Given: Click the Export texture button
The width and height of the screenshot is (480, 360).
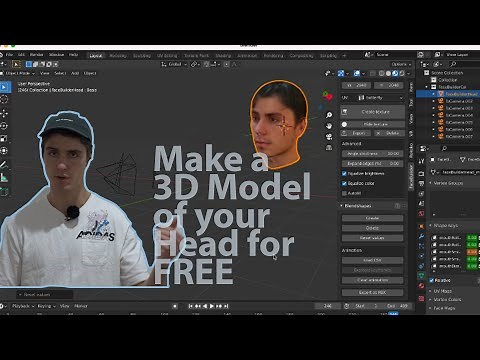Looking at the screenshot, I should coord(355,133).
